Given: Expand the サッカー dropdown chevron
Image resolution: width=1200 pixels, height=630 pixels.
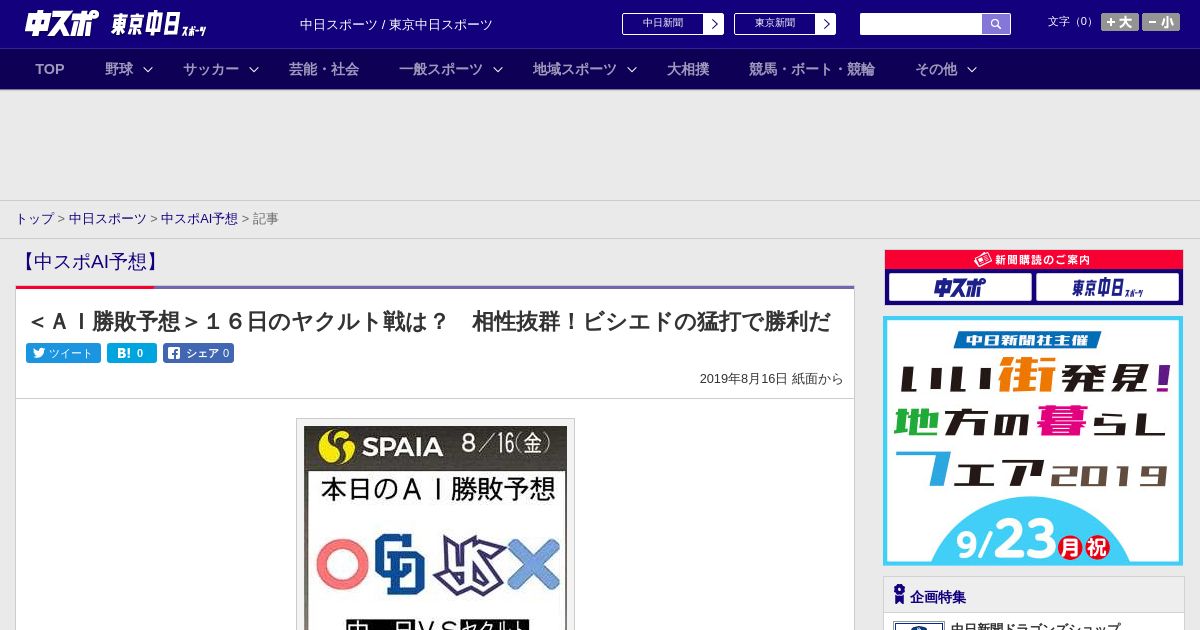Looking at the screenshot, I should tap(254, 69).
